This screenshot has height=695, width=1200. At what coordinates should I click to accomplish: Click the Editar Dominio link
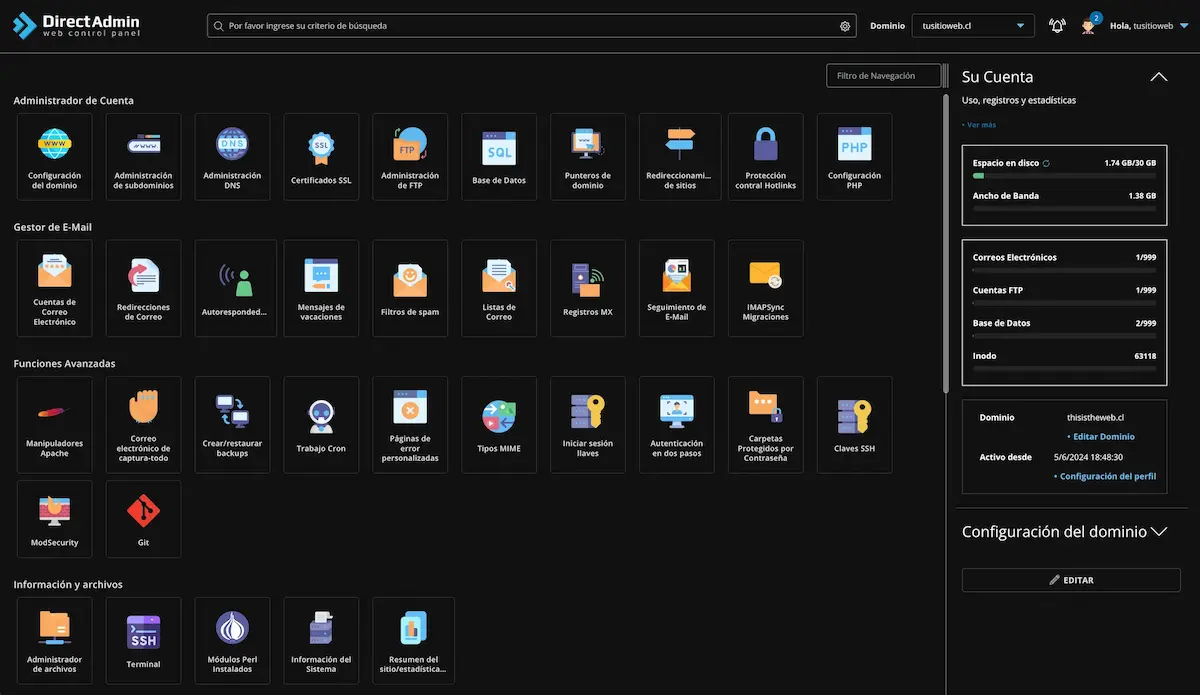1101,437
